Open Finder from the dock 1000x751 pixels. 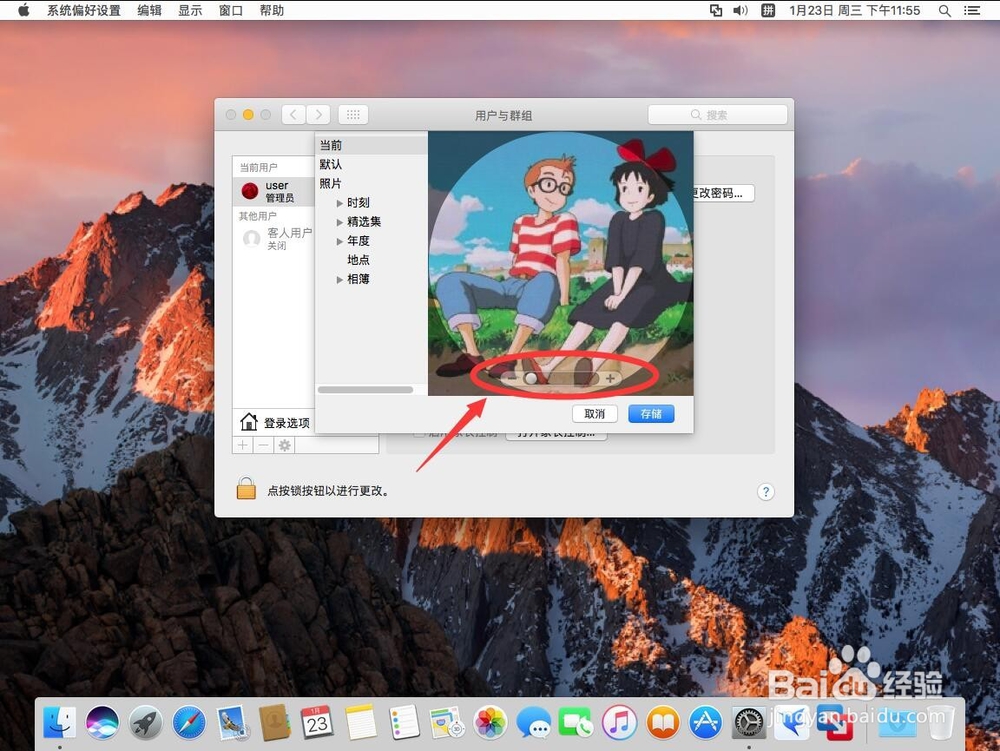tap(59, 722)
